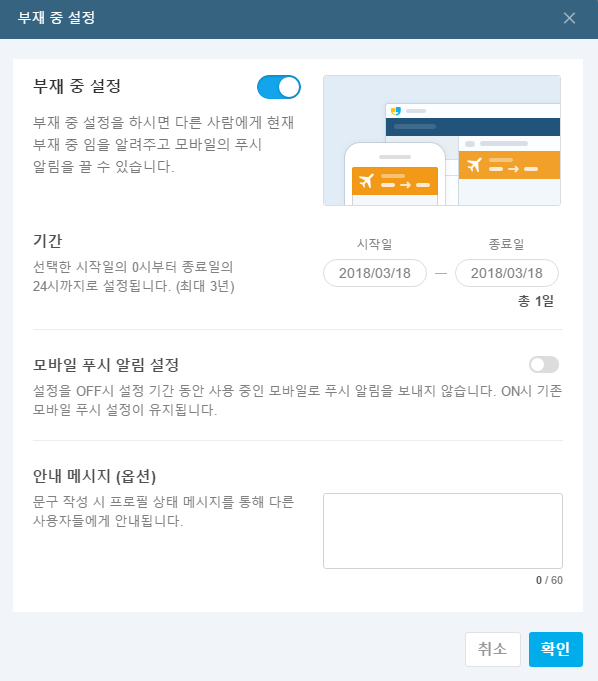The width and height of the screenshot is (598, 681).
Task: Open the 종료일 date picker field
Action: [507, 273]
